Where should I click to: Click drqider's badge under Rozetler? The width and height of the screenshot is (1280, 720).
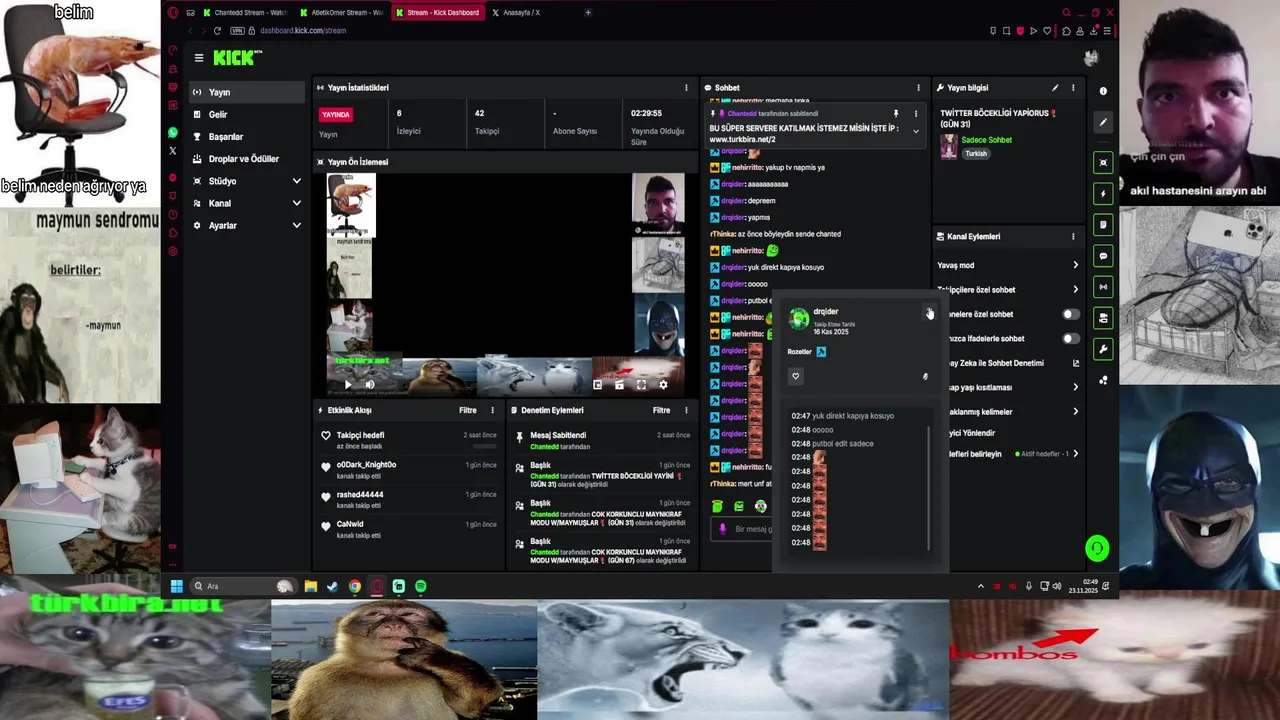coord(821,352)
